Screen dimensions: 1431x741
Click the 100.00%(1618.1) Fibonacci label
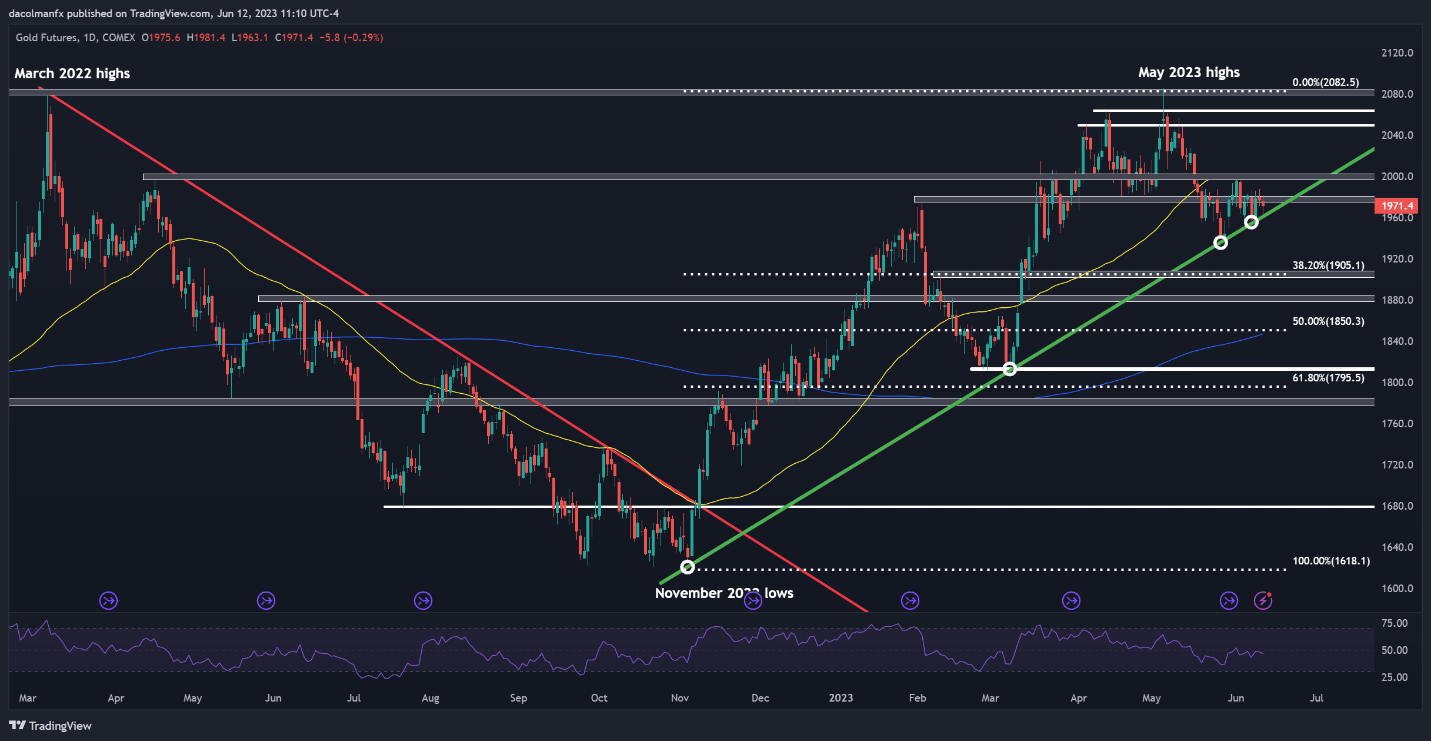pos(1330,562)
